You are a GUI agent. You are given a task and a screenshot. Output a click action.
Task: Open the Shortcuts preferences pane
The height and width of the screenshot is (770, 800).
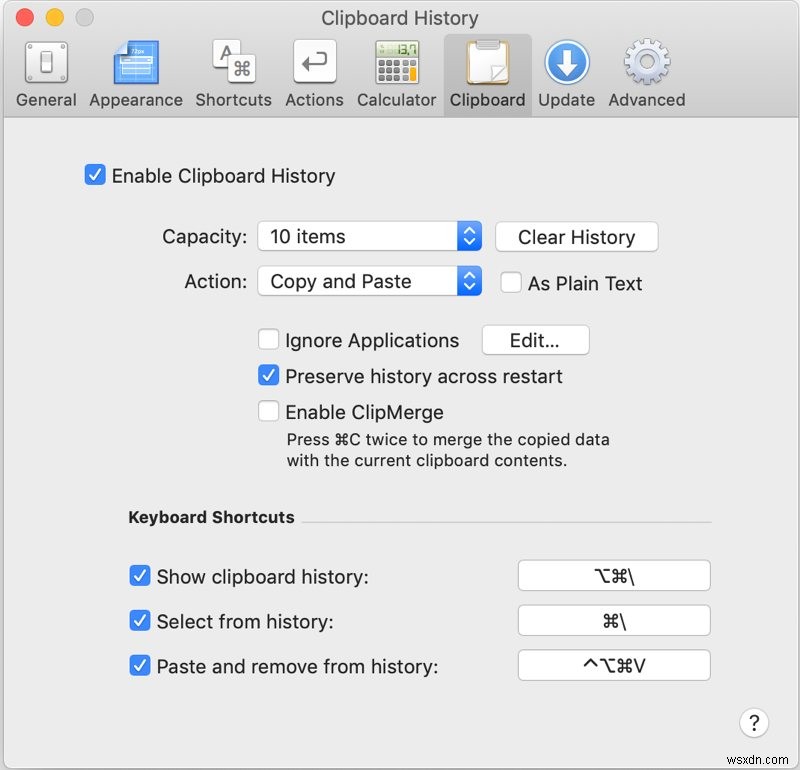[x=233, y=62]
